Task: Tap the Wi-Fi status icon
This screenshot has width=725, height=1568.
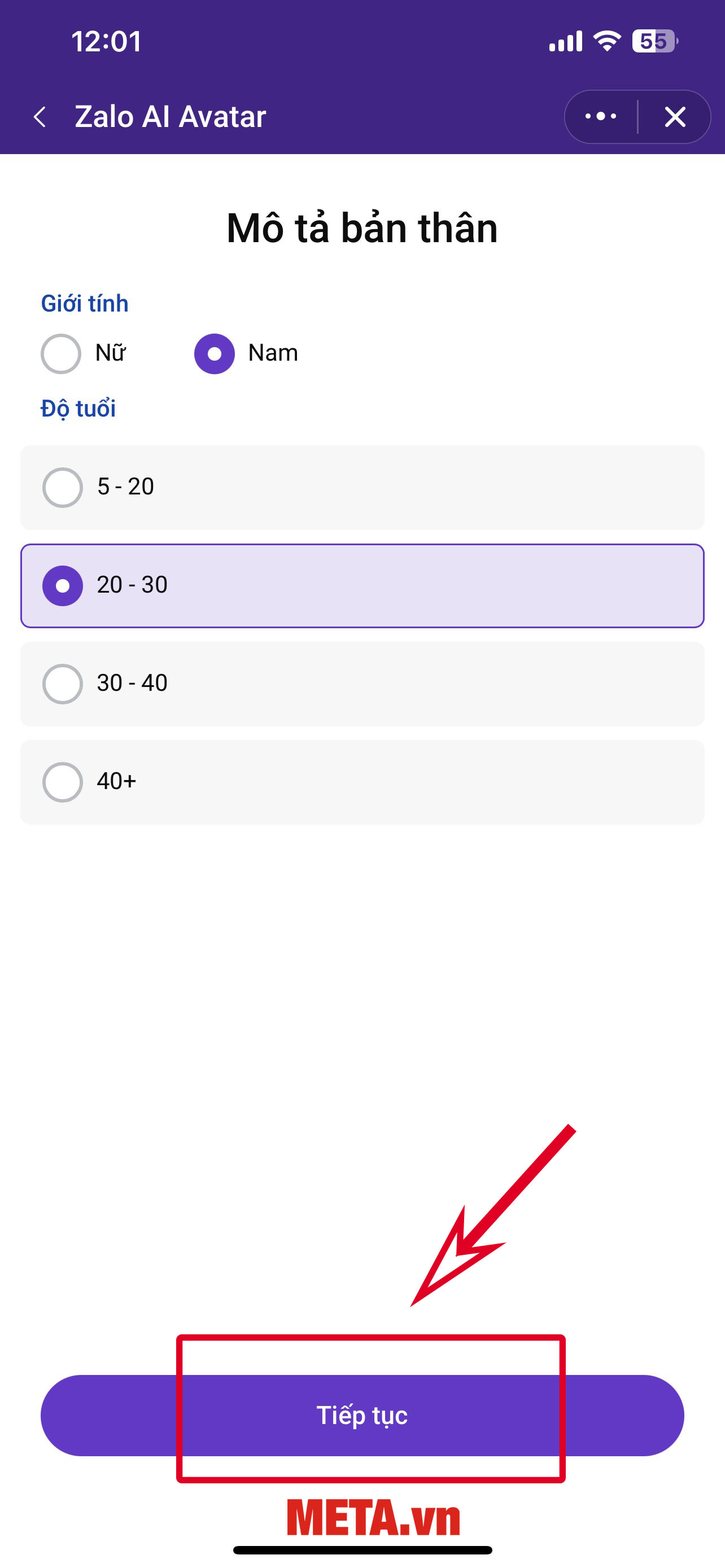Action: (x=607, y=41)
